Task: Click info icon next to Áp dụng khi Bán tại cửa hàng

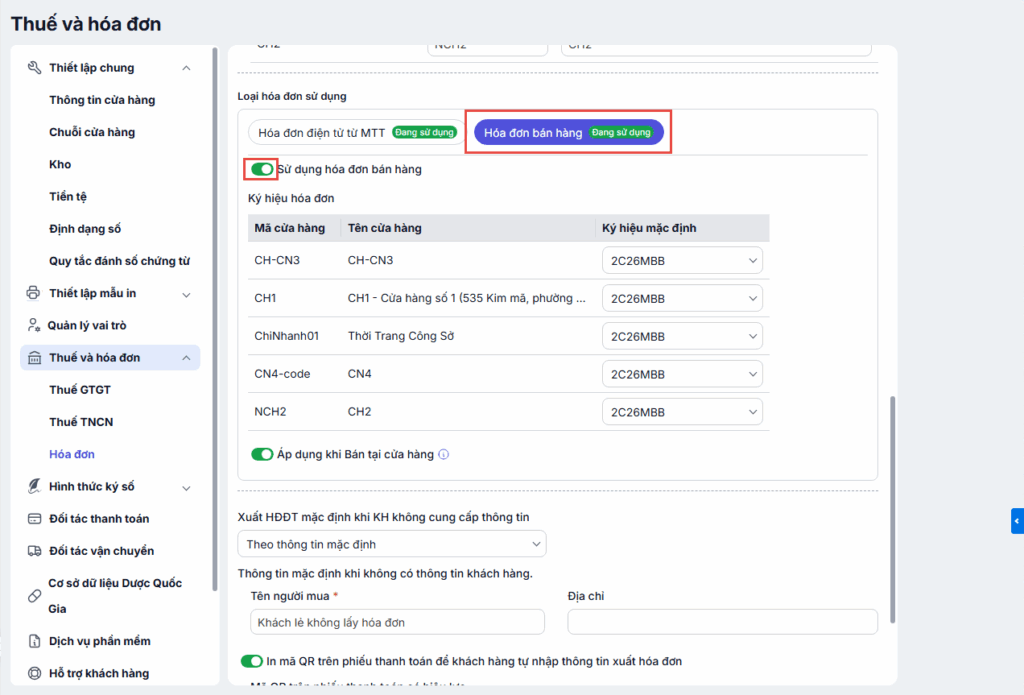Action: [444, 454]
